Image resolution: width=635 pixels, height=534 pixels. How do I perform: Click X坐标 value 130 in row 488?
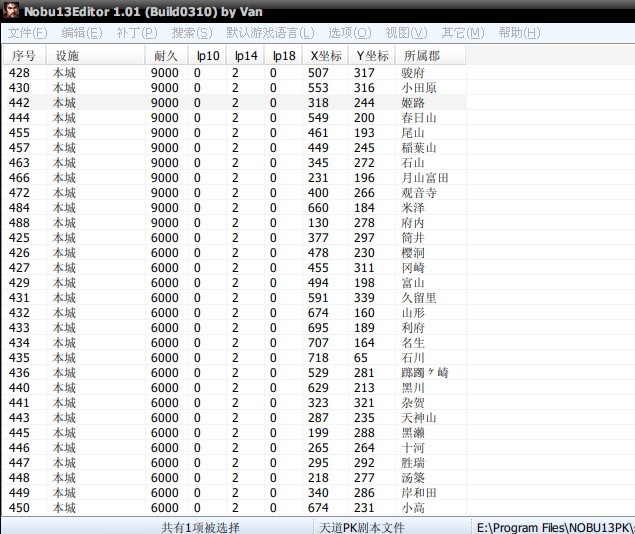318,223
